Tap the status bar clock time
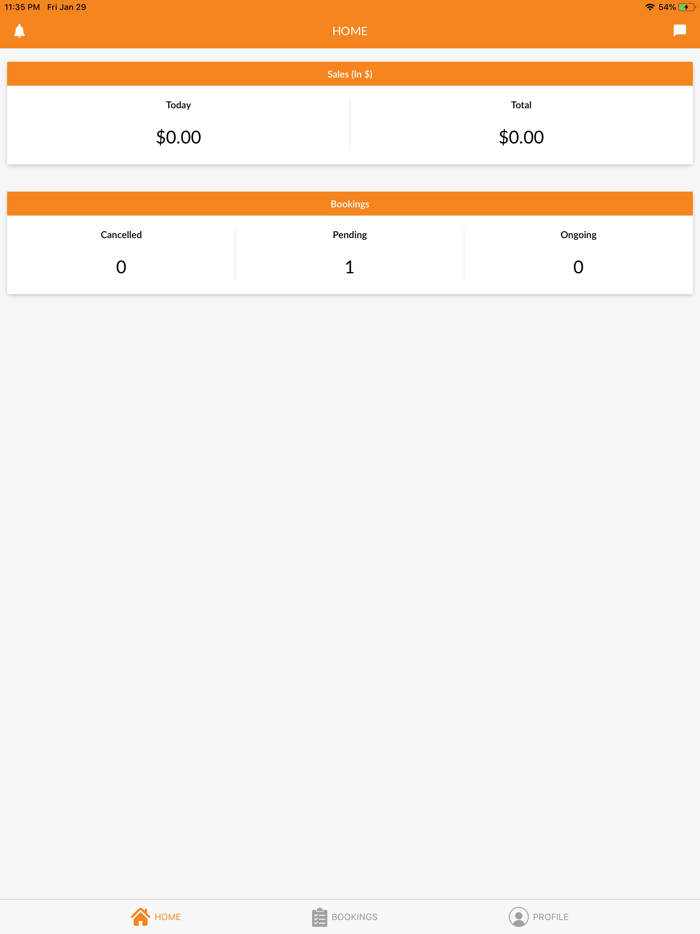700x934 pixels. coord(22,7)
